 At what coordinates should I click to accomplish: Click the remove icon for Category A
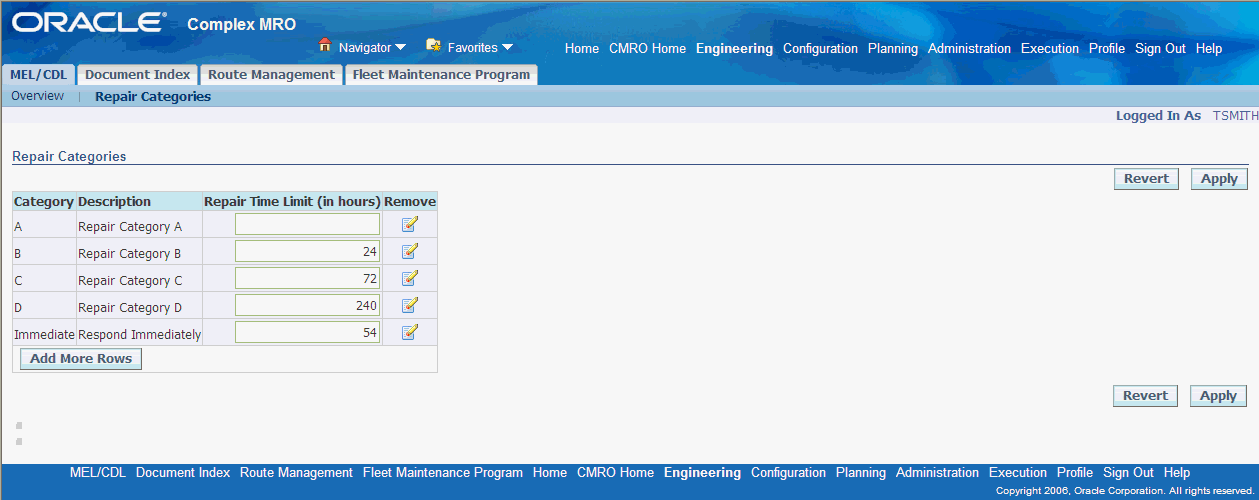[409, 224]
